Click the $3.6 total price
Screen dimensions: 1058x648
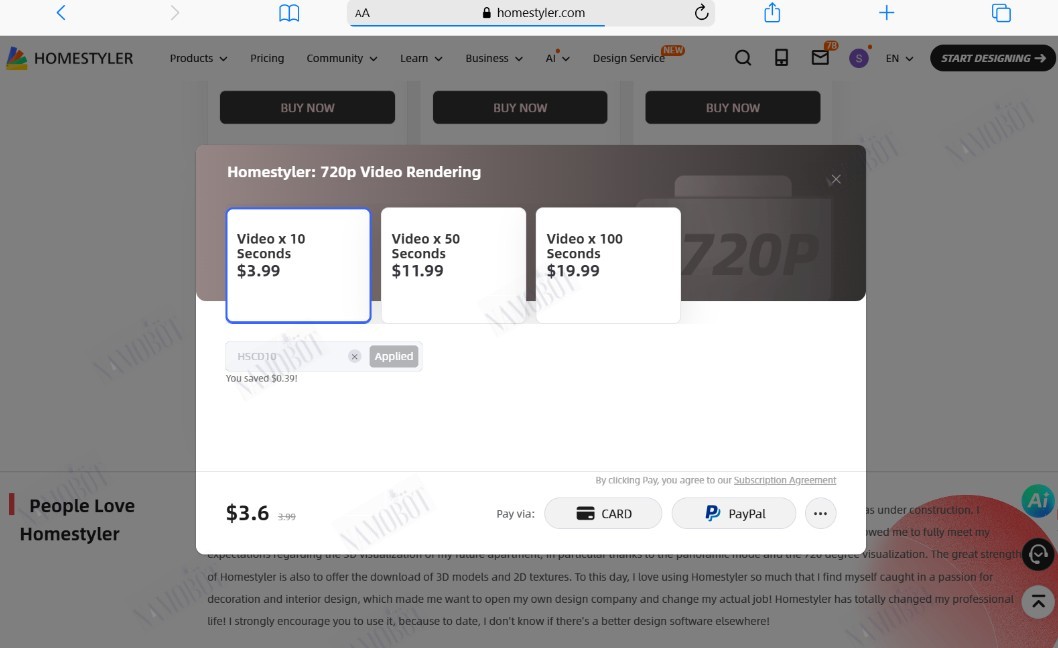pyautogui.click(x=247, y=513)
